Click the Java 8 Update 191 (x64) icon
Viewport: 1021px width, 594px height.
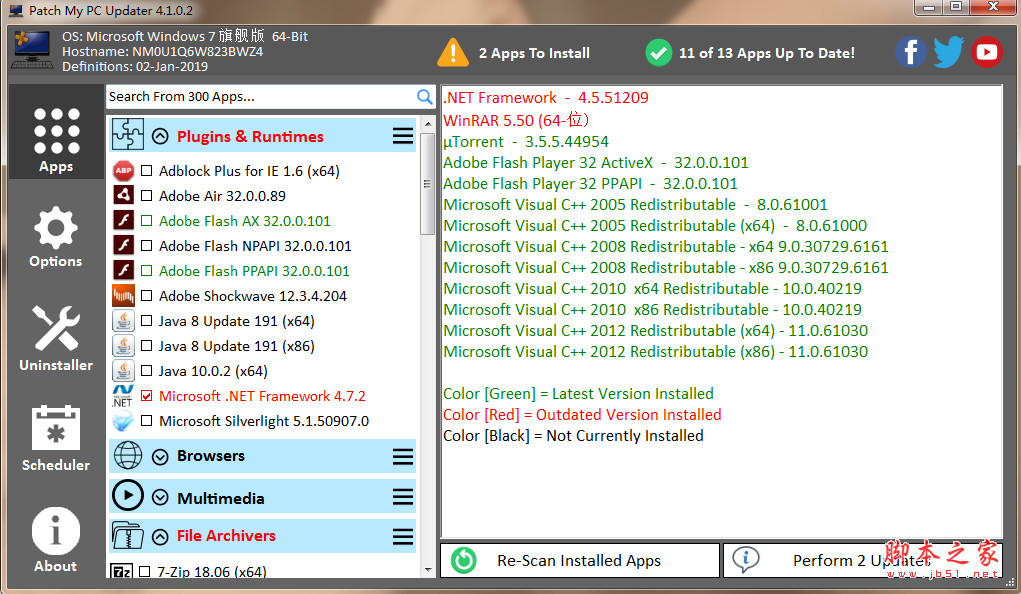tap(123, 320)
